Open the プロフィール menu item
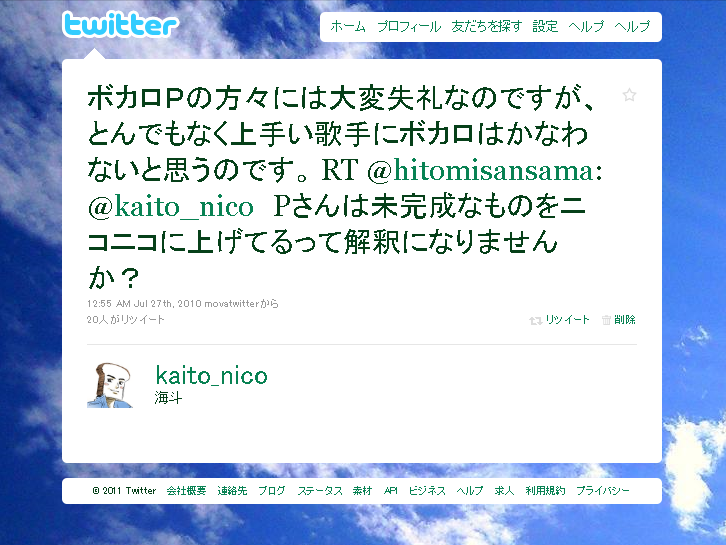Screen dimensions: 726x545 (x=408, y=26)
